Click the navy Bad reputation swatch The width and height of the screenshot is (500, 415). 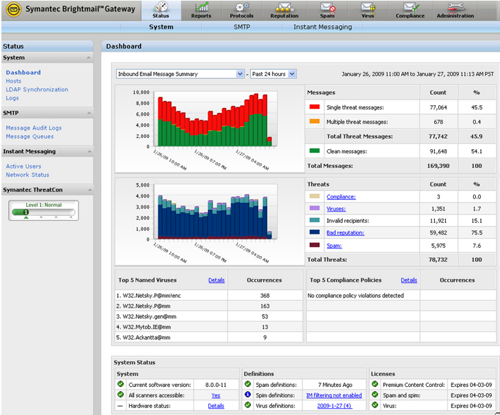tap(314, 232)
